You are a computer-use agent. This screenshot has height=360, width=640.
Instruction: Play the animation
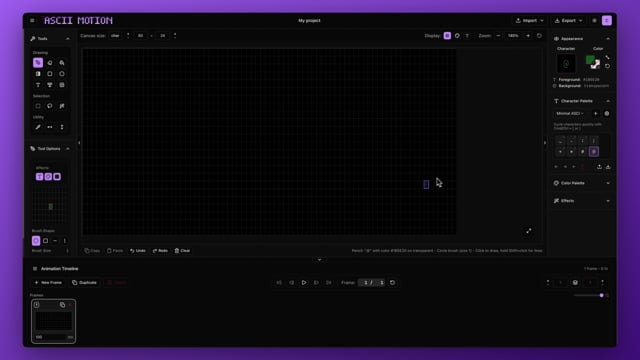click(304, 282)
